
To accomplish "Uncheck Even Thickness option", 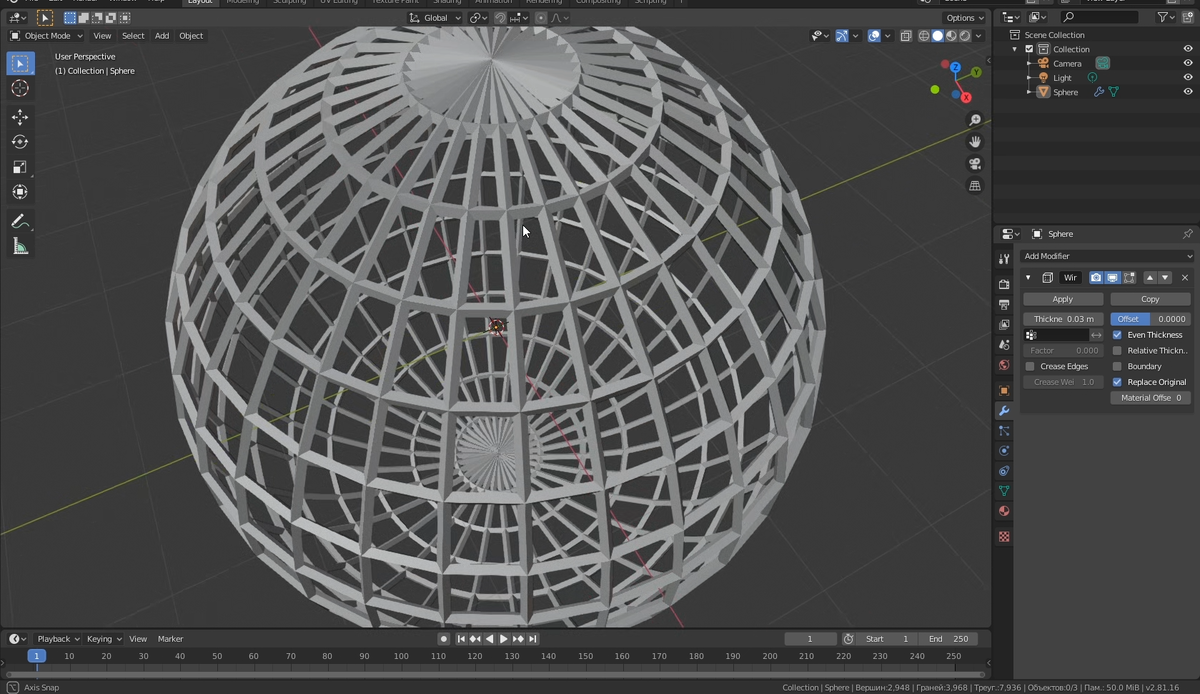I will pyautogui.click(x=1117, y=335).
